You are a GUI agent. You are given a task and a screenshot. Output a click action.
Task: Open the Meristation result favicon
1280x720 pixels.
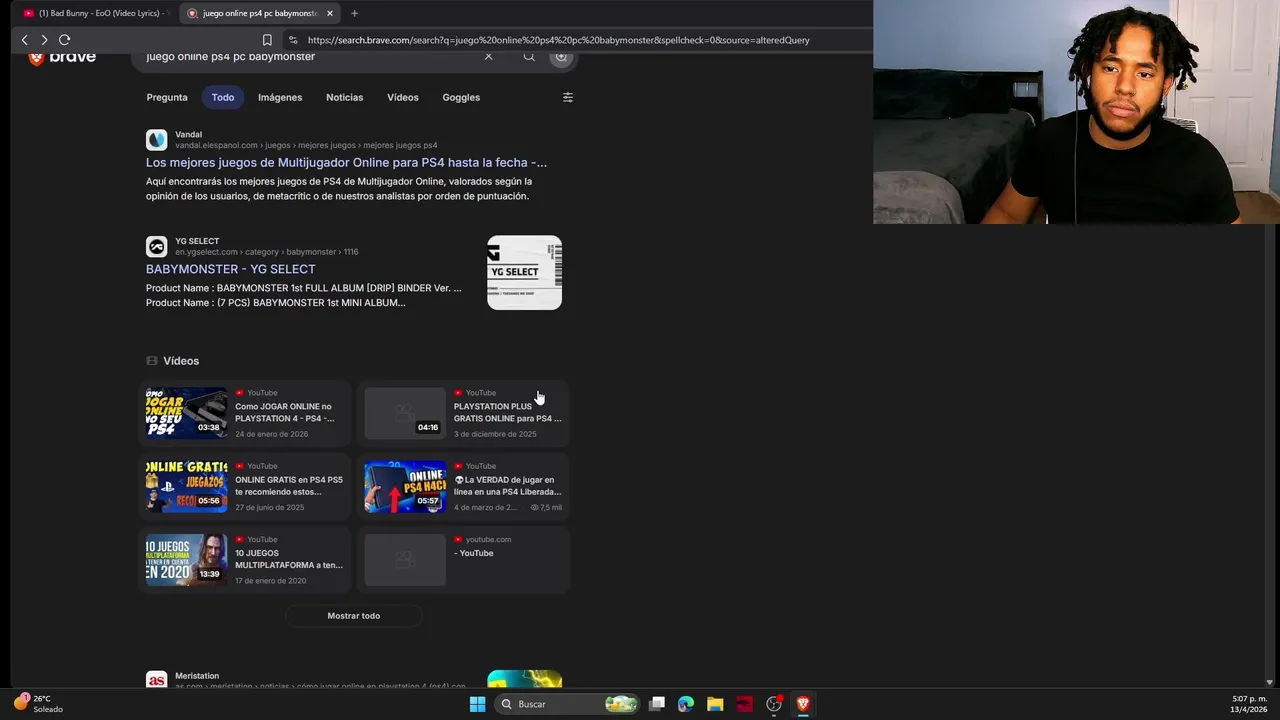156,680
